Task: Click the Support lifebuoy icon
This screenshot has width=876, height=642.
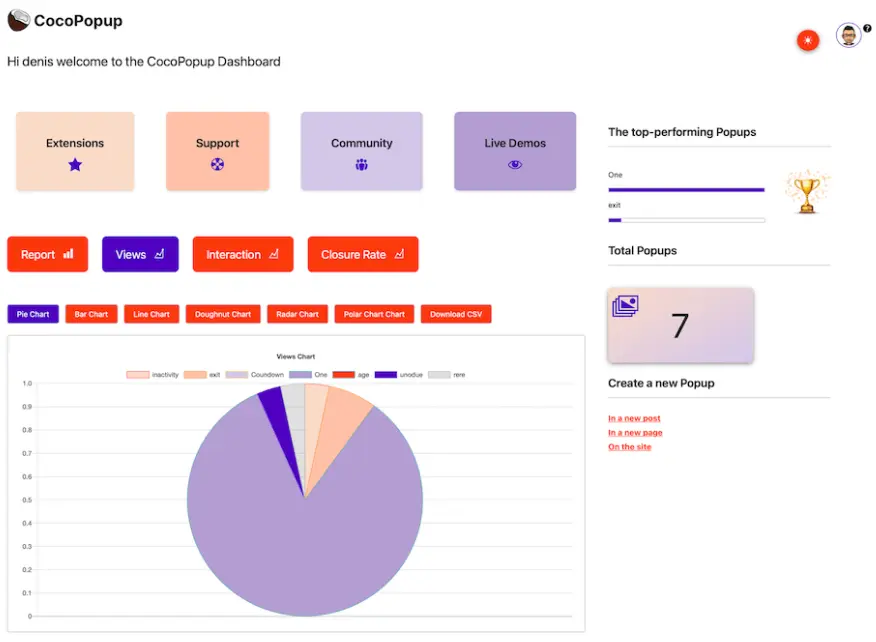Action: coord(217,165)
